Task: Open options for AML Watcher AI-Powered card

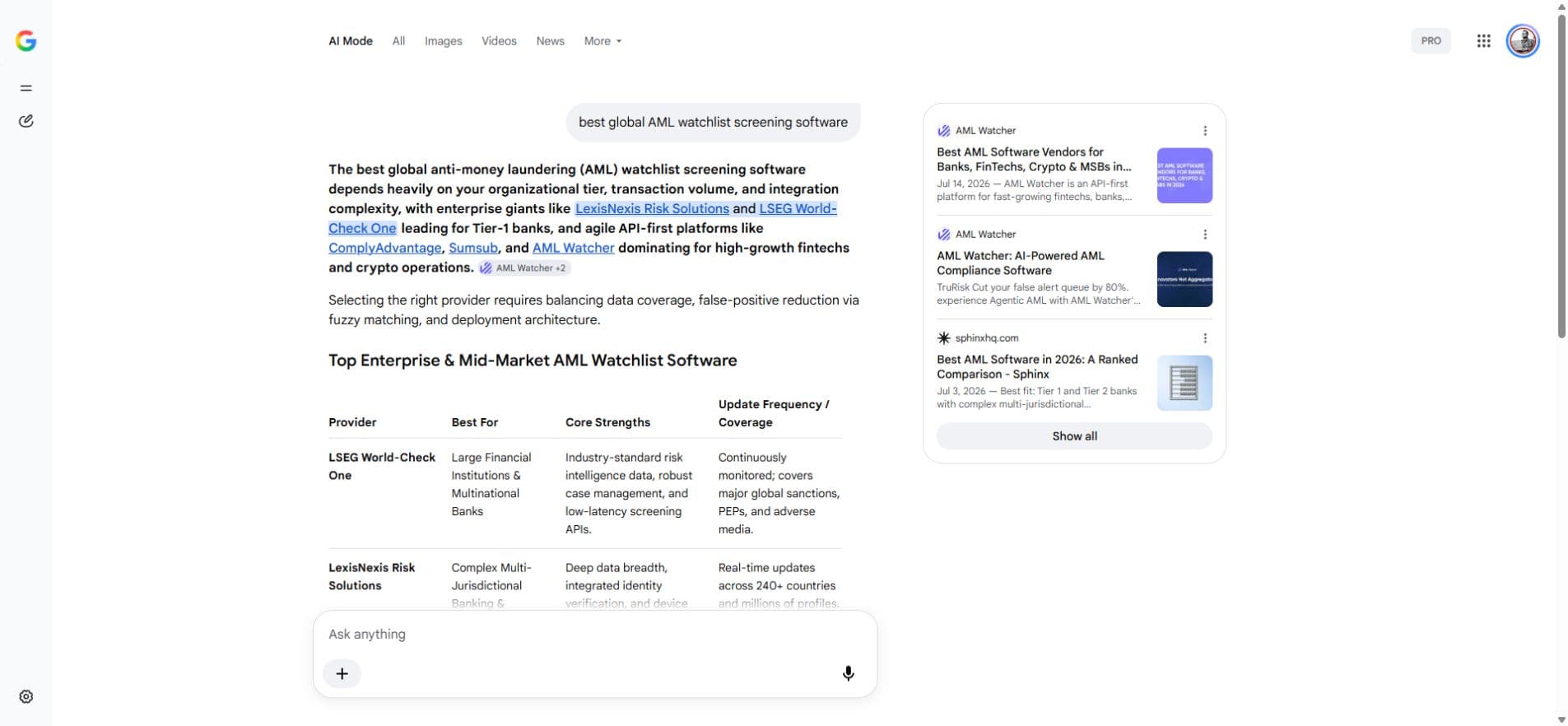Action: [x=1205, y=235]
